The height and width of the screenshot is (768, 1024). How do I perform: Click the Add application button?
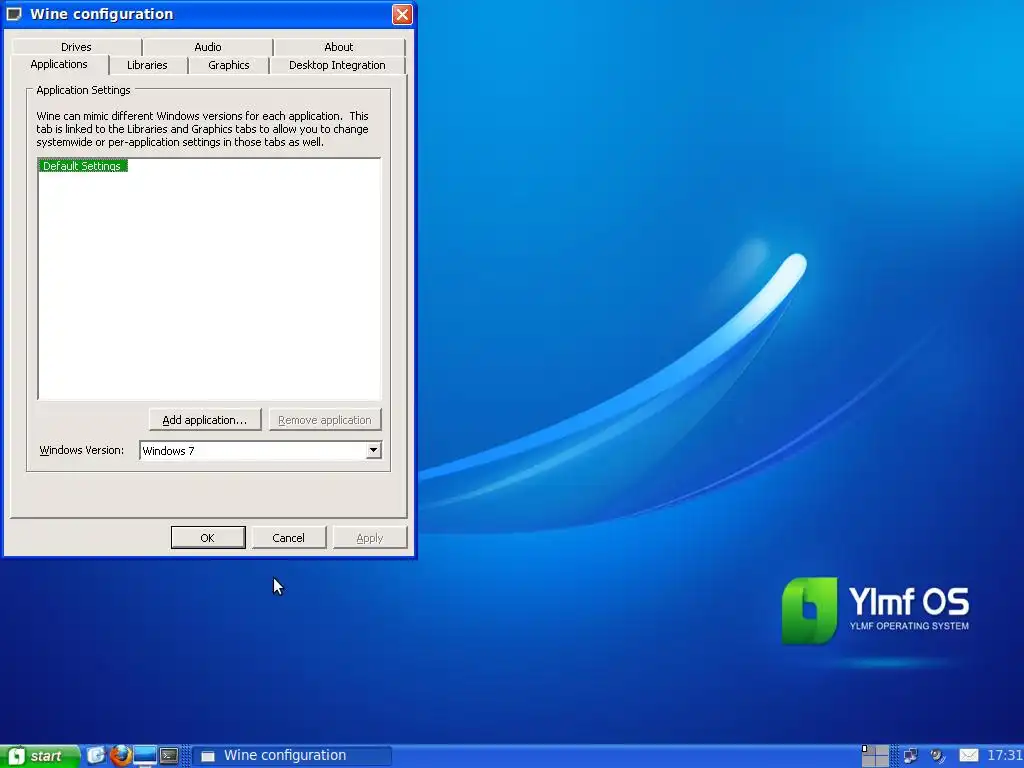click(205, 420)
